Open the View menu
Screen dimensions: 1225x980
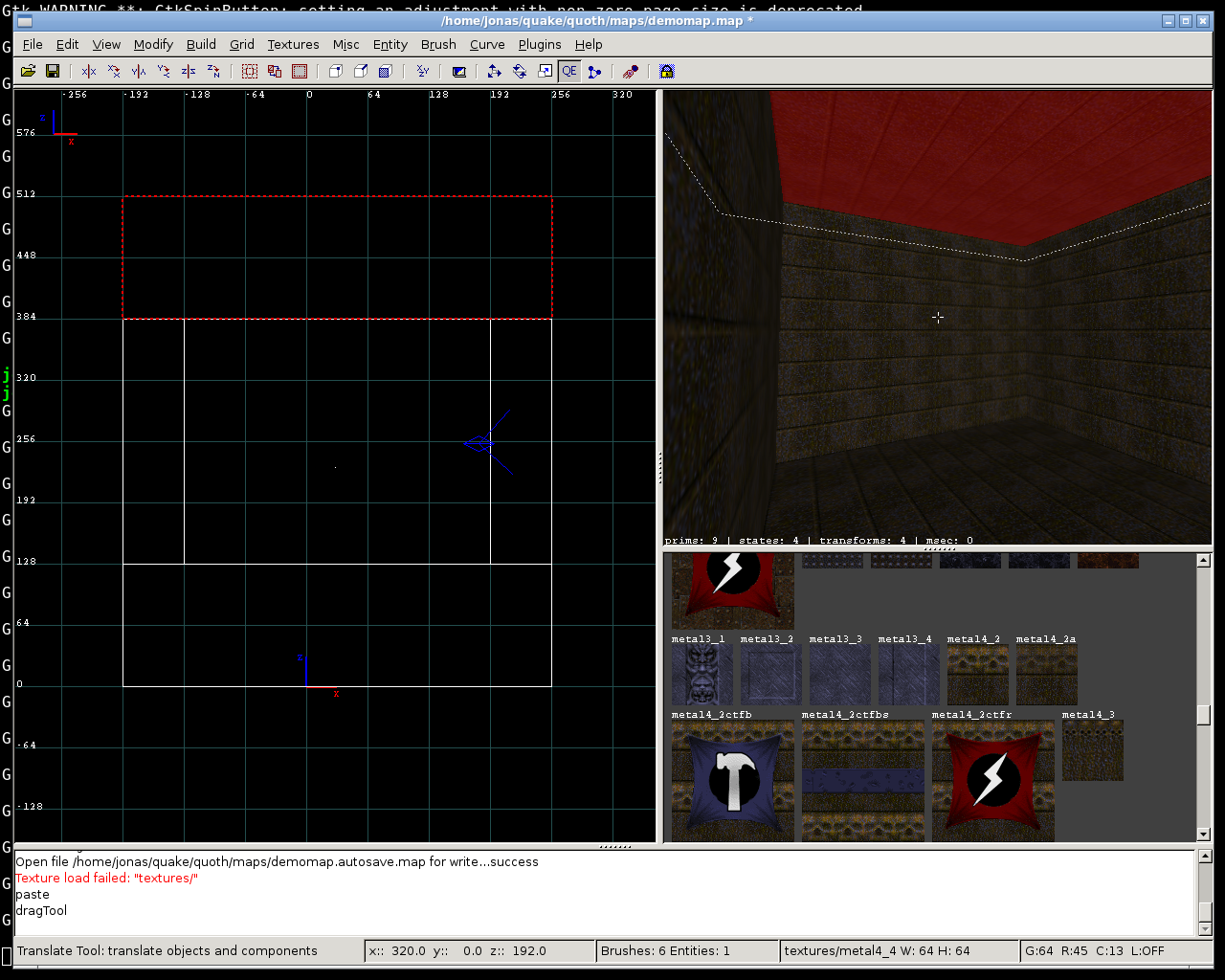(x=106, y=44)
